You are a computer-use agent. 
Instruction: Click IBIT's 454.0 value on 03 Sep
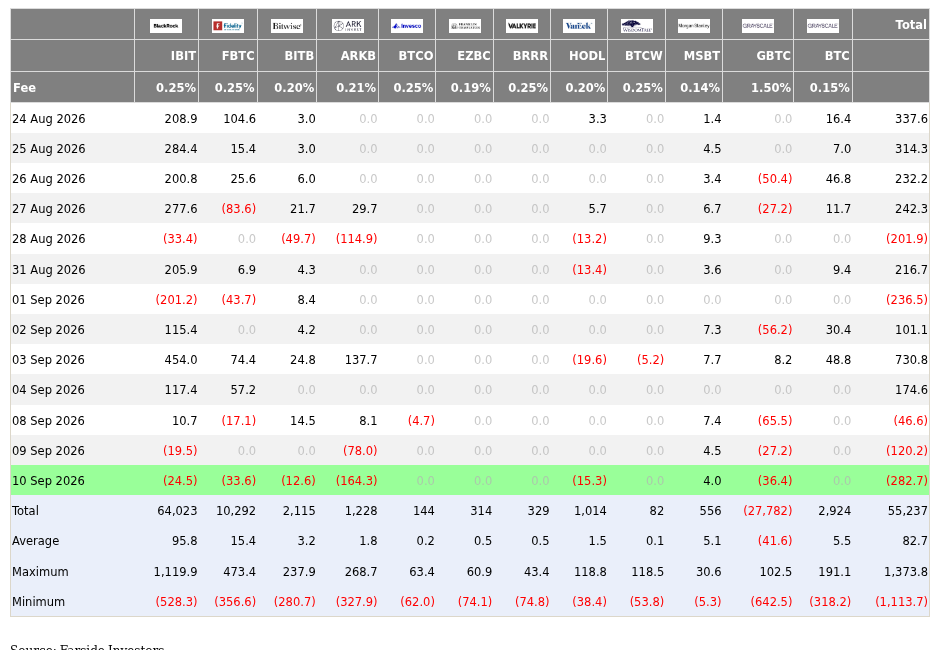pyautogui.click(x=181, y=360)
